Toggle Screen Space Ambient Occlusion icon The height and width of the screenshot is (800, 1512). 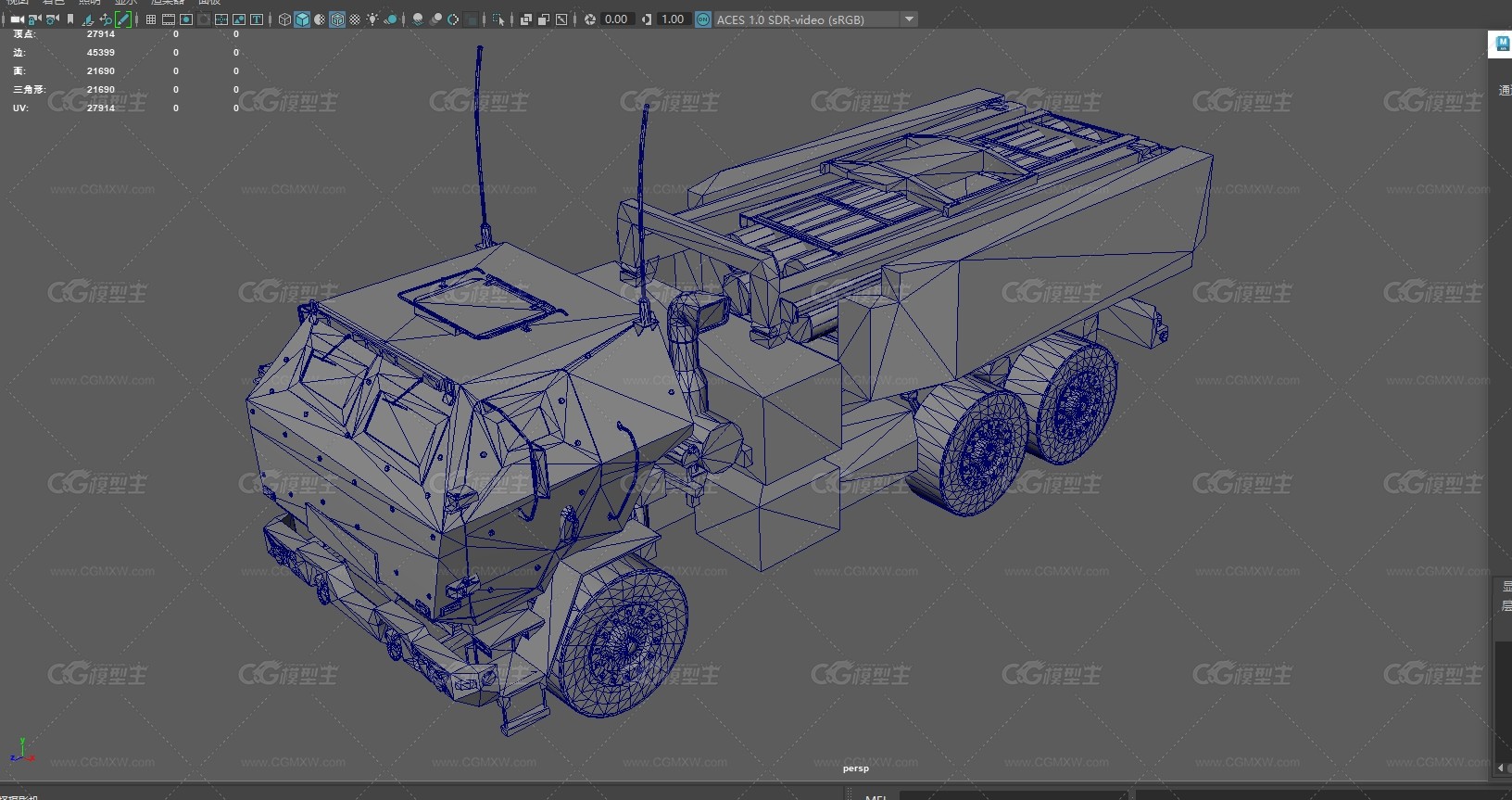(417, 19)
